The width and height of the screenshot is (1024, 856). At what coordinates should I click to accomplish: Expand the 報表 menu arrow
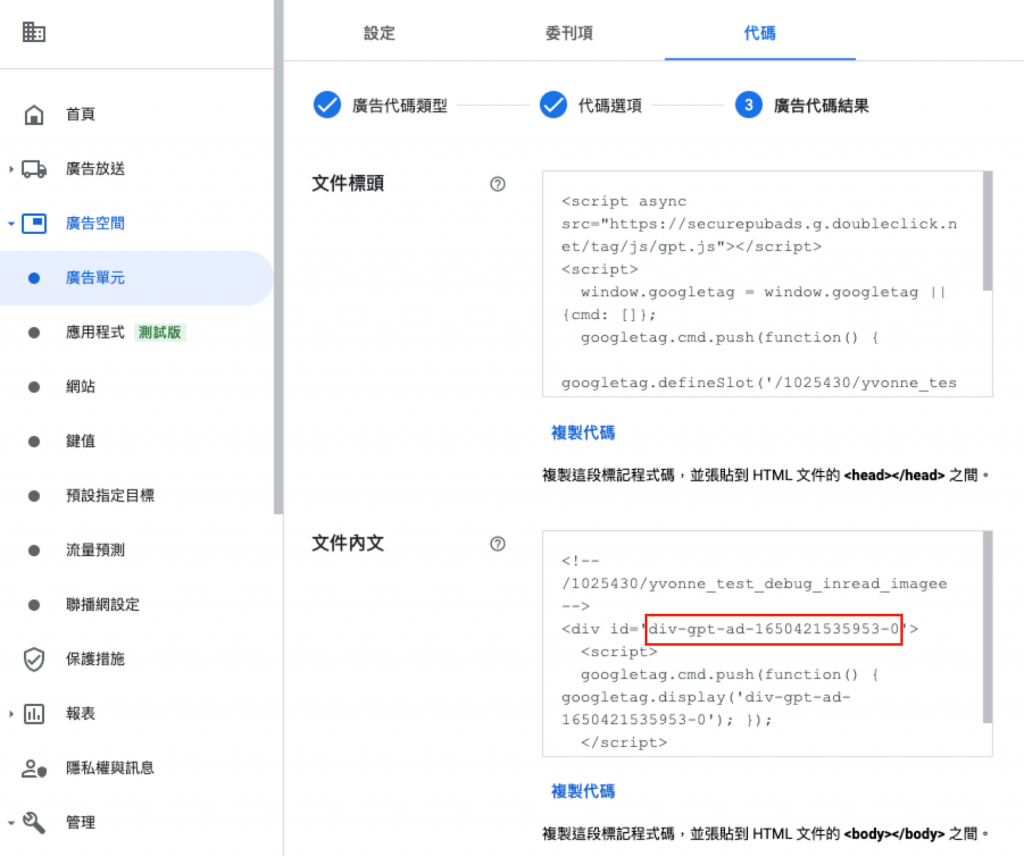pos(11,714)
